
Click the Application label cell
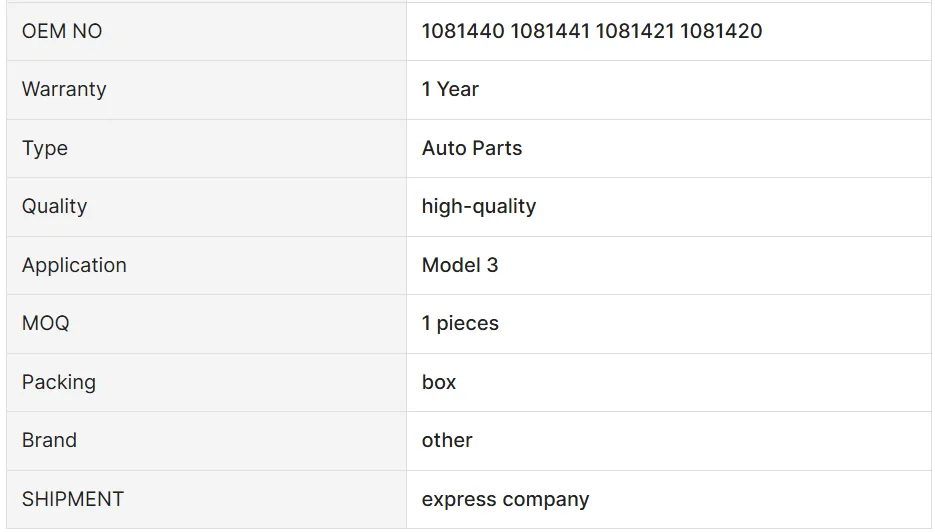coord(74,265)
